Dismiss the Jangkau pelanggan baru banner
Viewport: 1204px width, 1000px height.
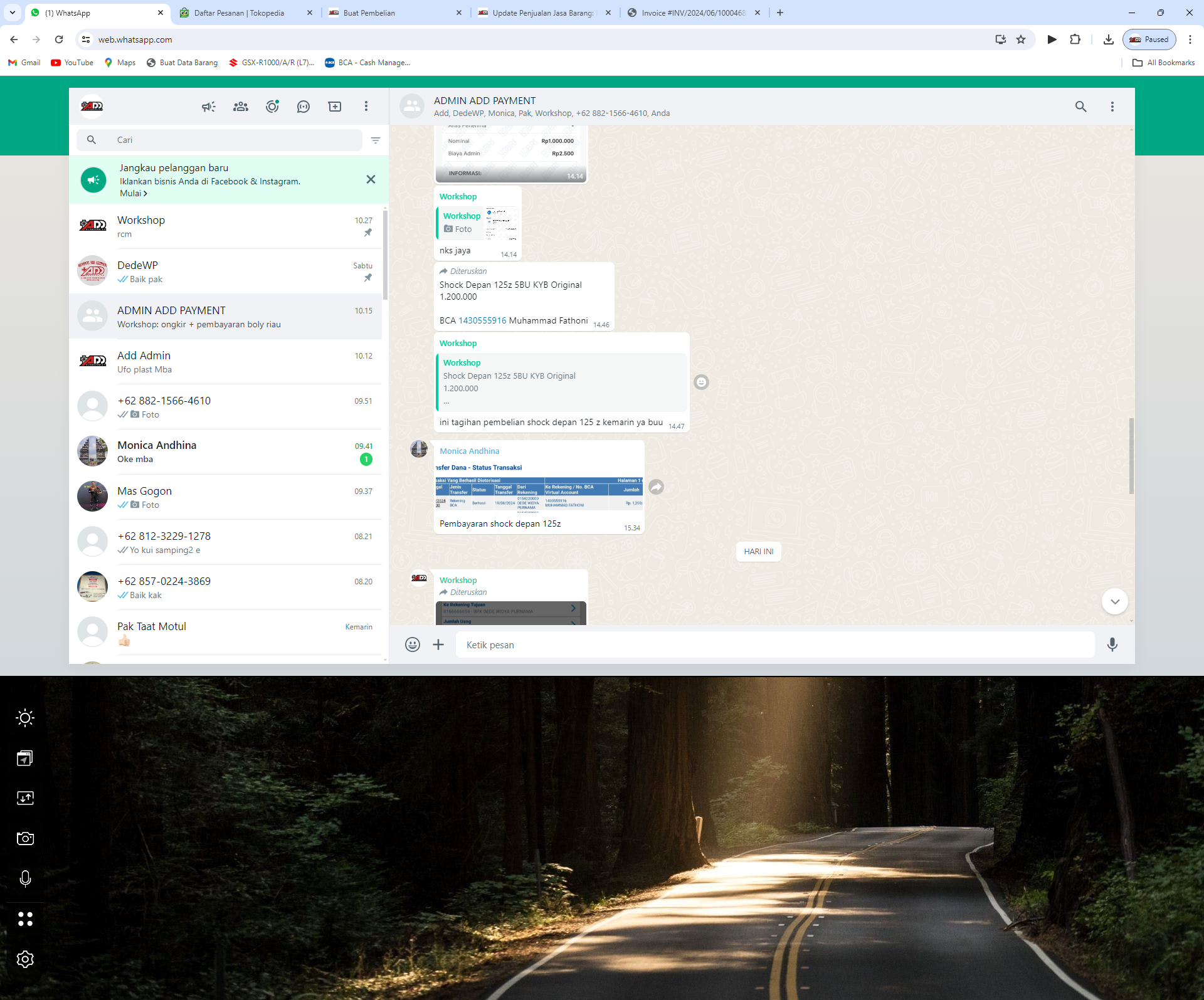371,180
